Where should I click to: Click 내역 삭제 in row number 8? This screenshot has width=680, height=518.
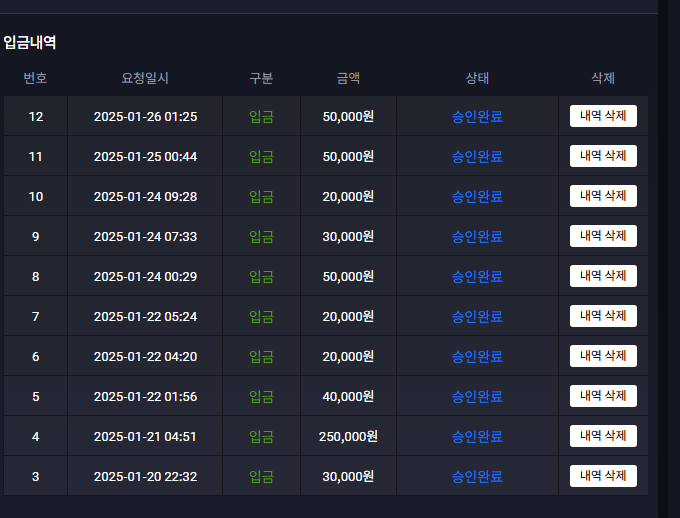pos(603,276)
